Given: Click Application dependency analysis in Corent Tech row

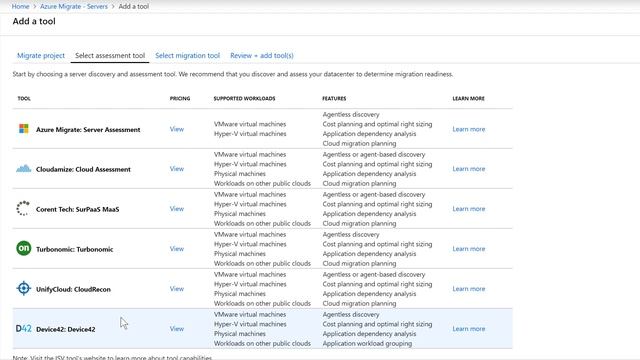Looking at the screenshot, I should 369,213.
